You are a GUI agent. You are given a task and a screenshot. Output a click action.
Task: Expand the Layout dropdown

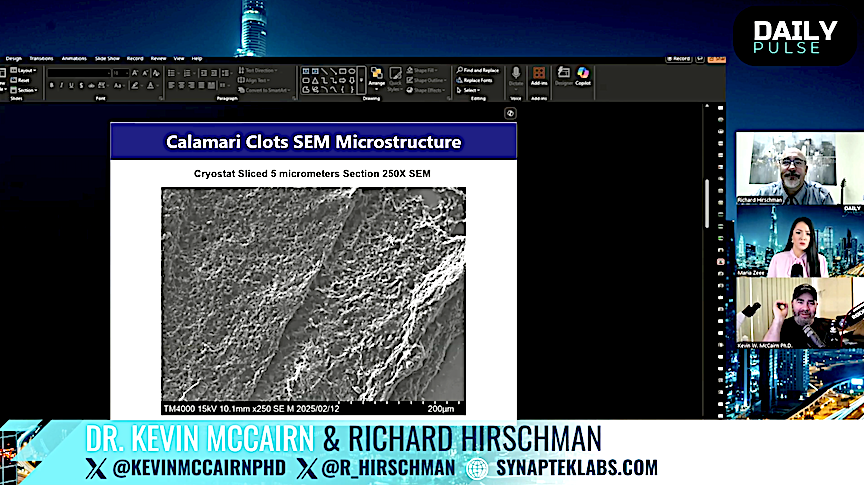pyautogui.click(x=26, y=71)
